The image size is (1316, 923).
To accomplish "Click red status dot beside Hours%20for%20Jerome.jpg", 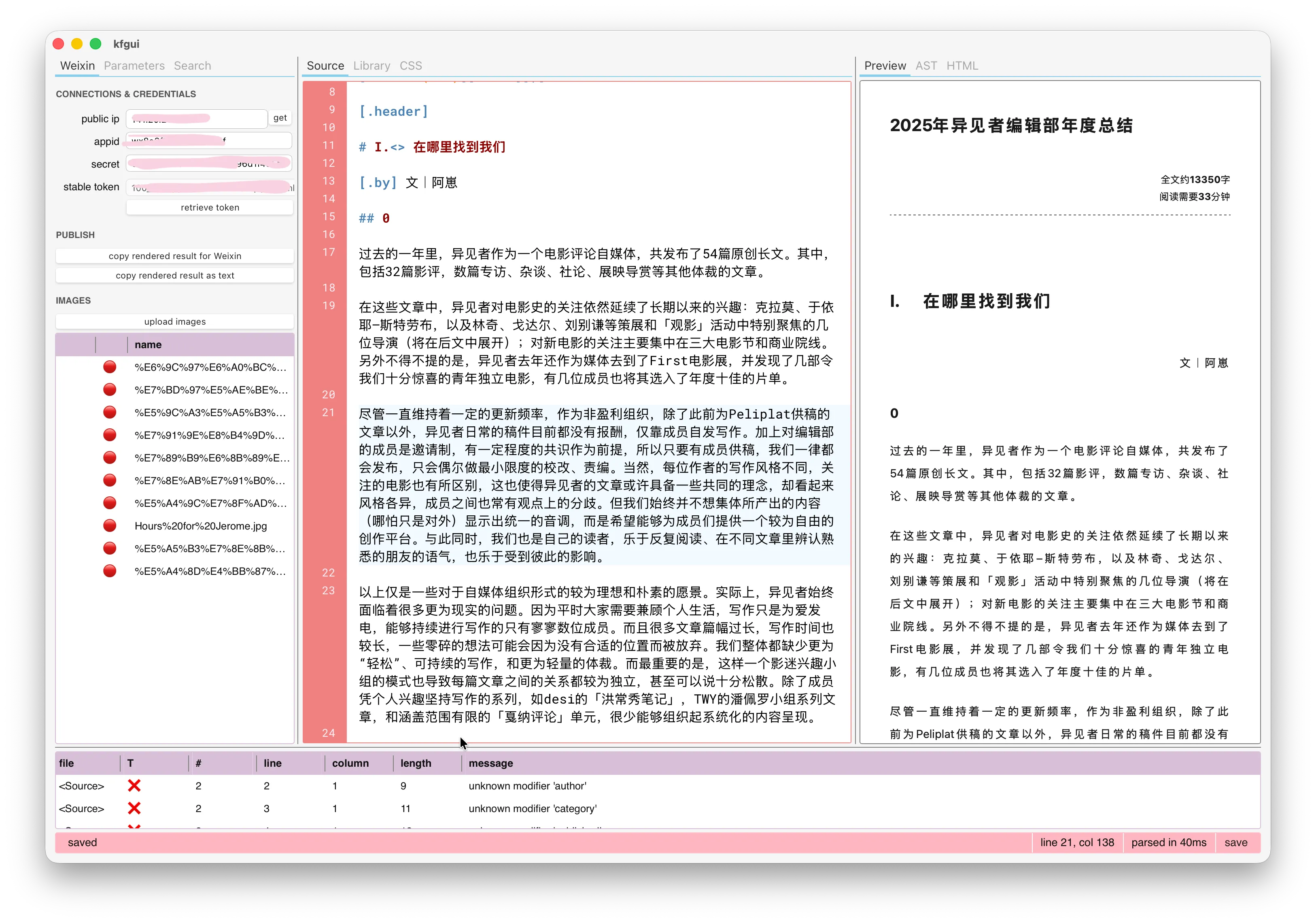I will click(x=110, y=526).
